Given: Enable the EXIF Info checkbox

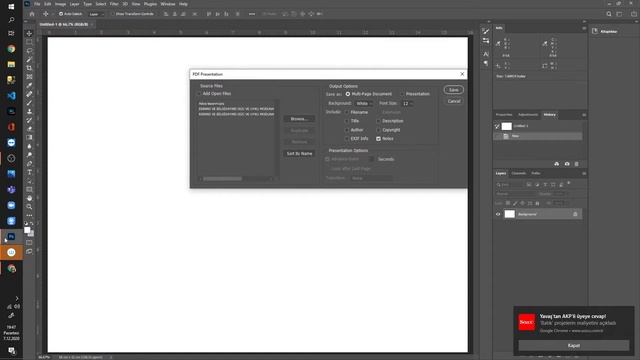Looking at the screenshot, I should click(347, 139).
